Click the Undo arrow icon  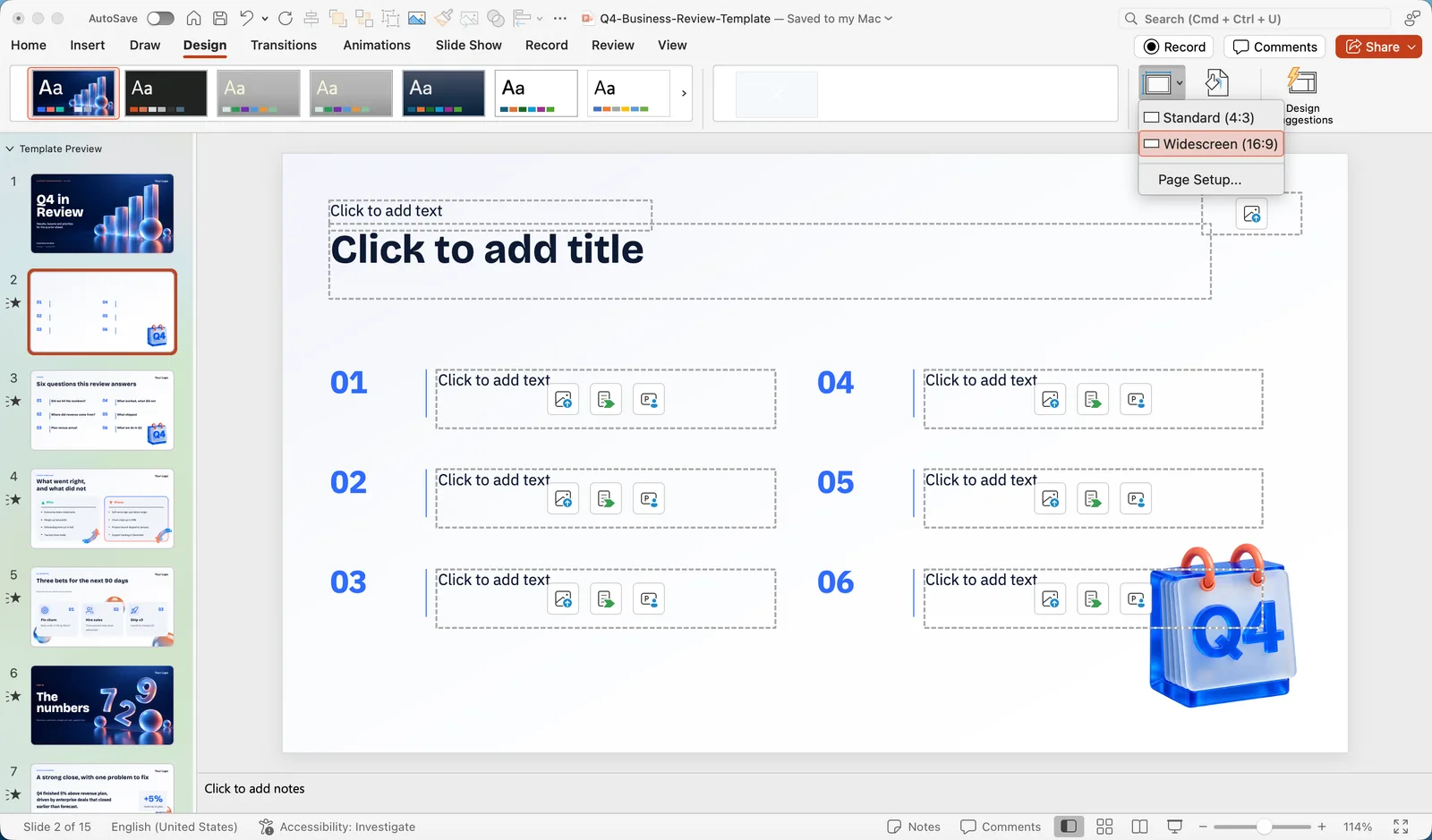(246, 18)
